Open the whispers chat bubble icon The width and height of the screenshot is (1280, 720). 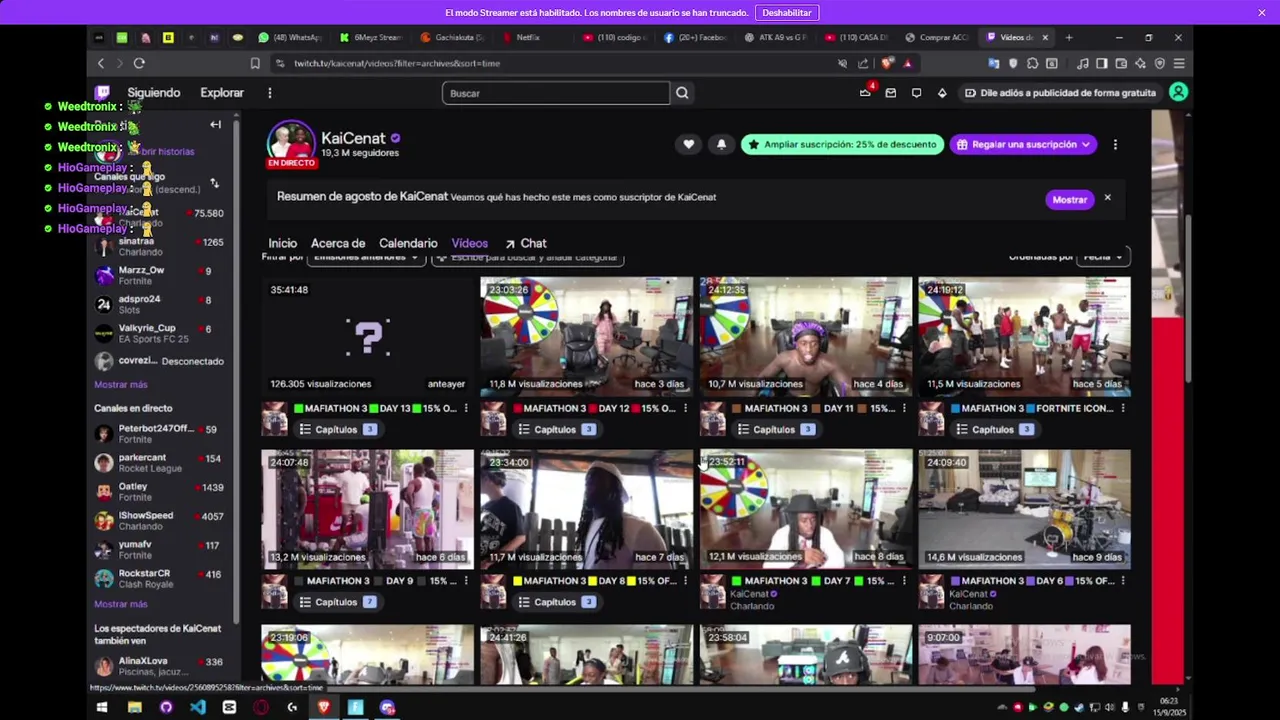tap(916, 93)
